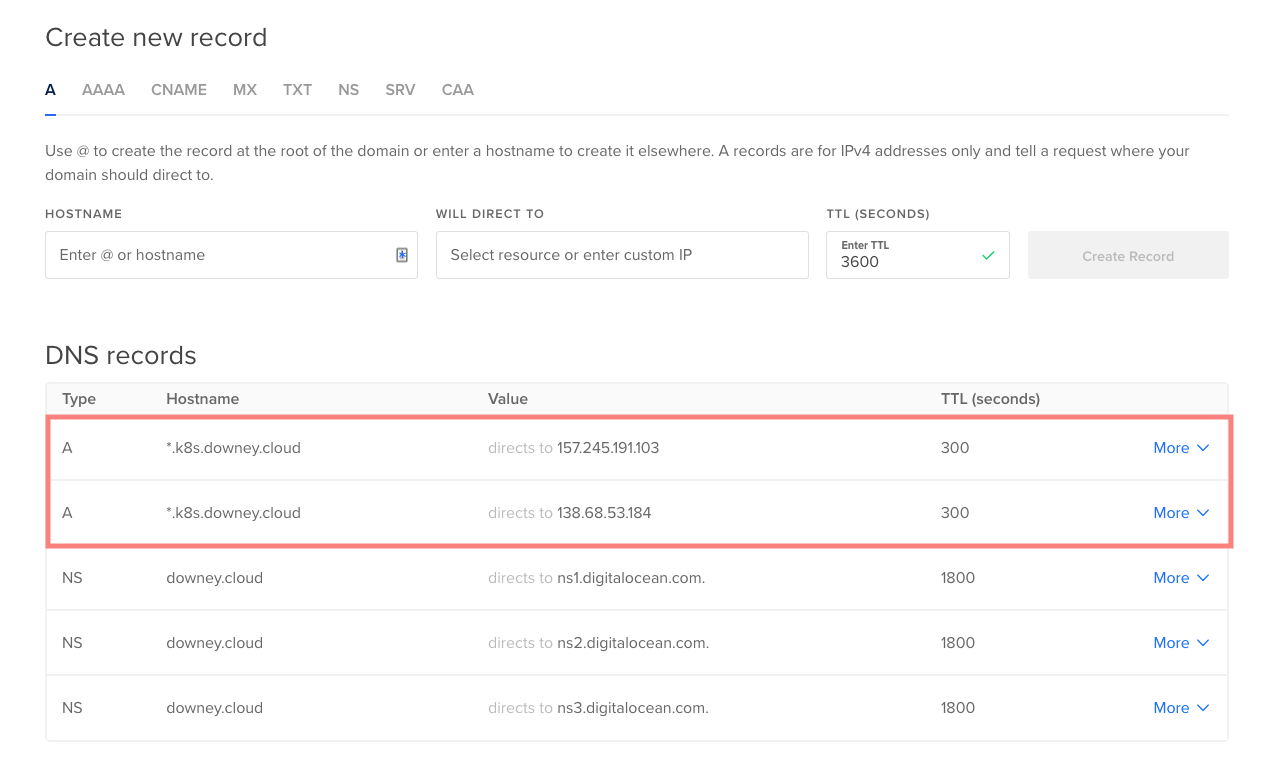Click the green checkmark in the TTL field
1269x776 pixels.
click(988, 256)
